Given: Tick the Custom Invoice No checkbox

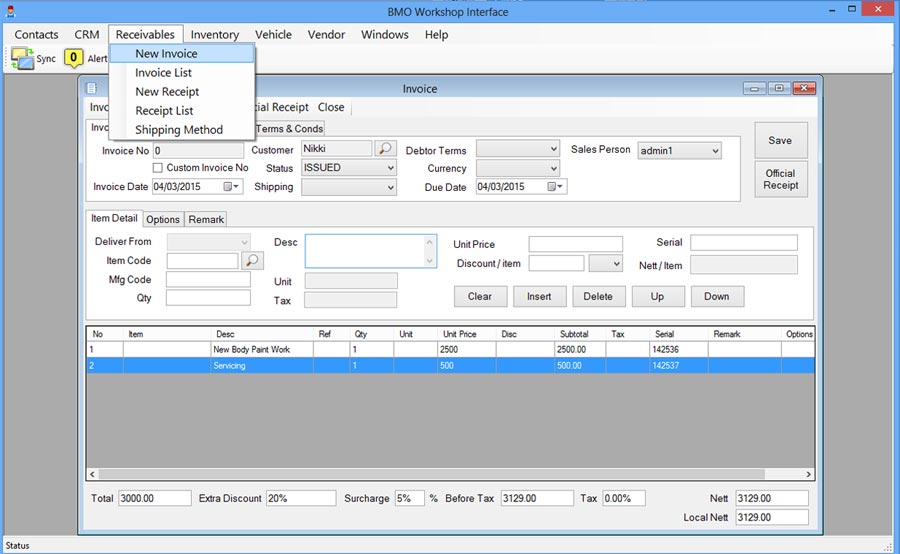Looking at the screenshot, I should tap(157, 168).
